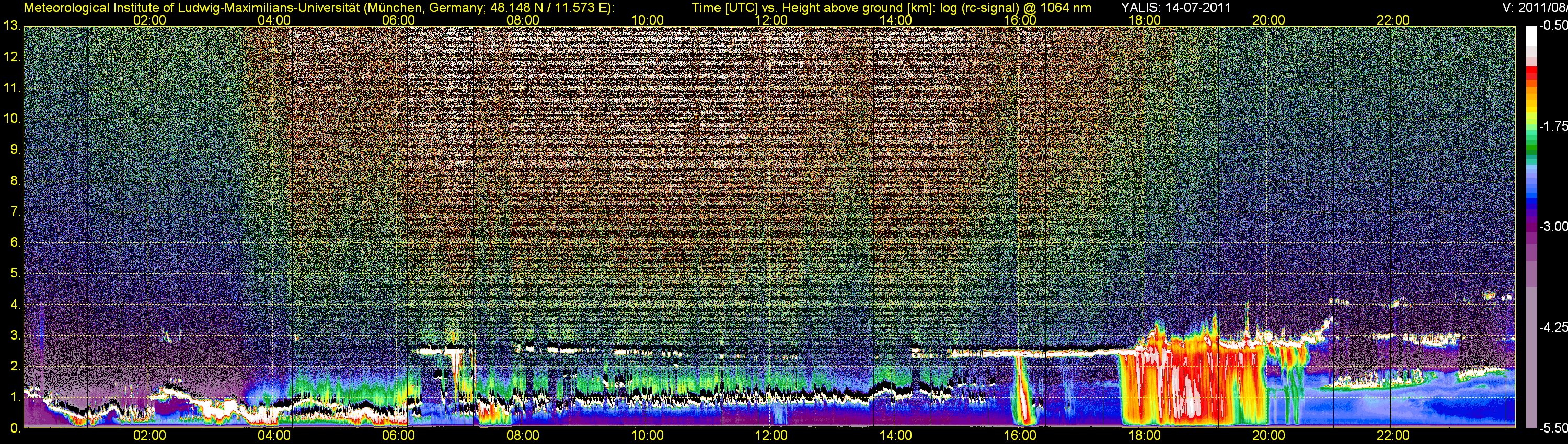Click the 06:00 label on the bottom time axis
1568x444 pixels.
tap(399, 436)
